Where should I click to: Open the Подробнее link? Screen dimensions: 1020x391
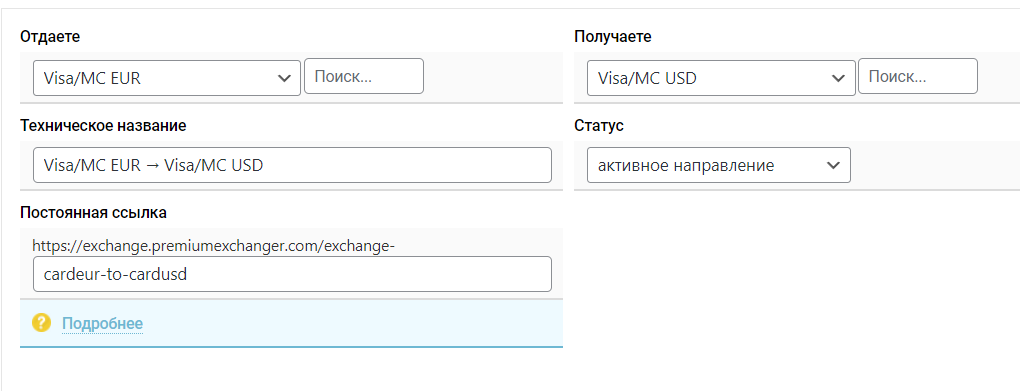[x=102, y=323]
